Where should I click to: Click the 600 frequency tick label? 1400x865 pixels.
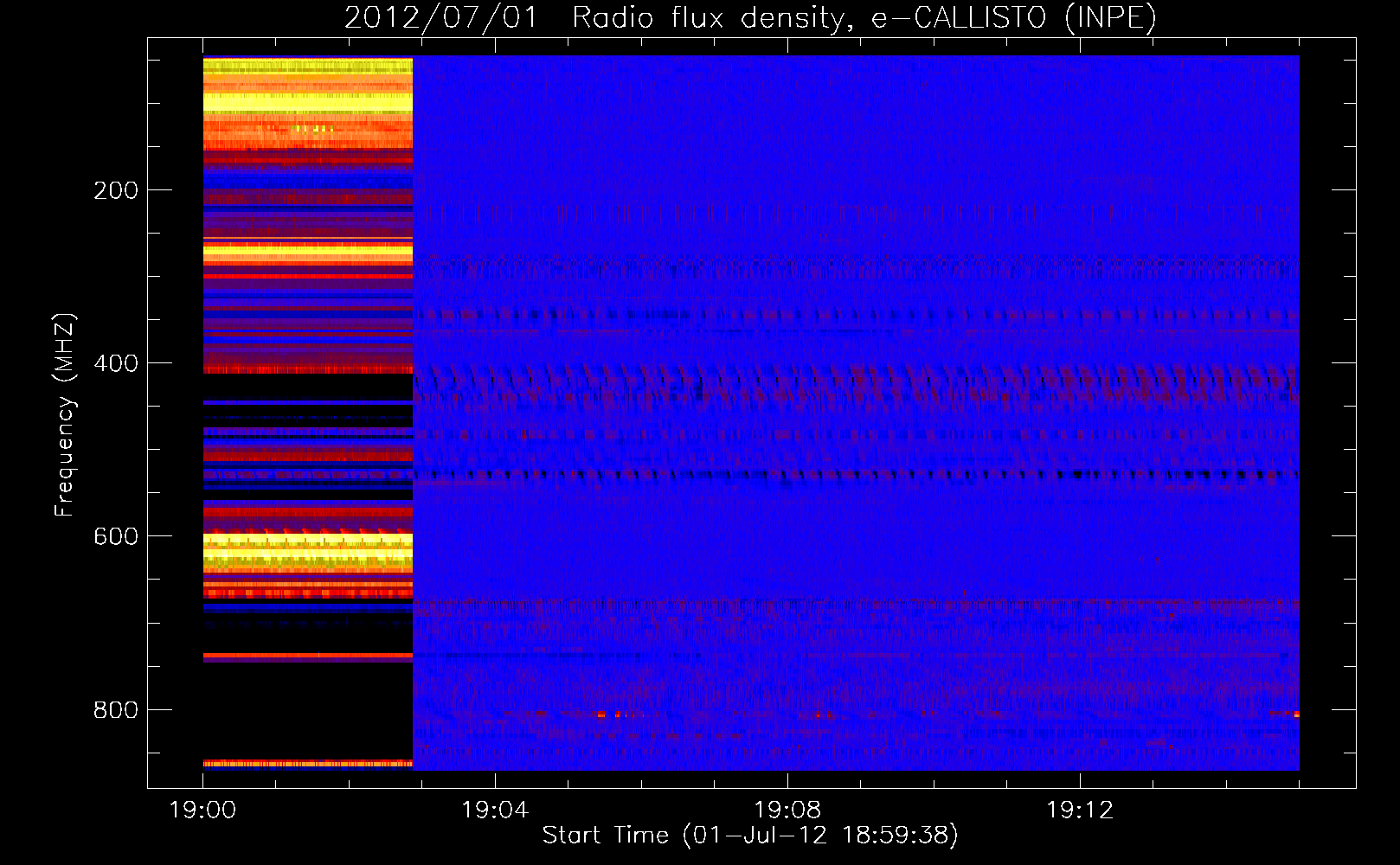click(116, 536)
